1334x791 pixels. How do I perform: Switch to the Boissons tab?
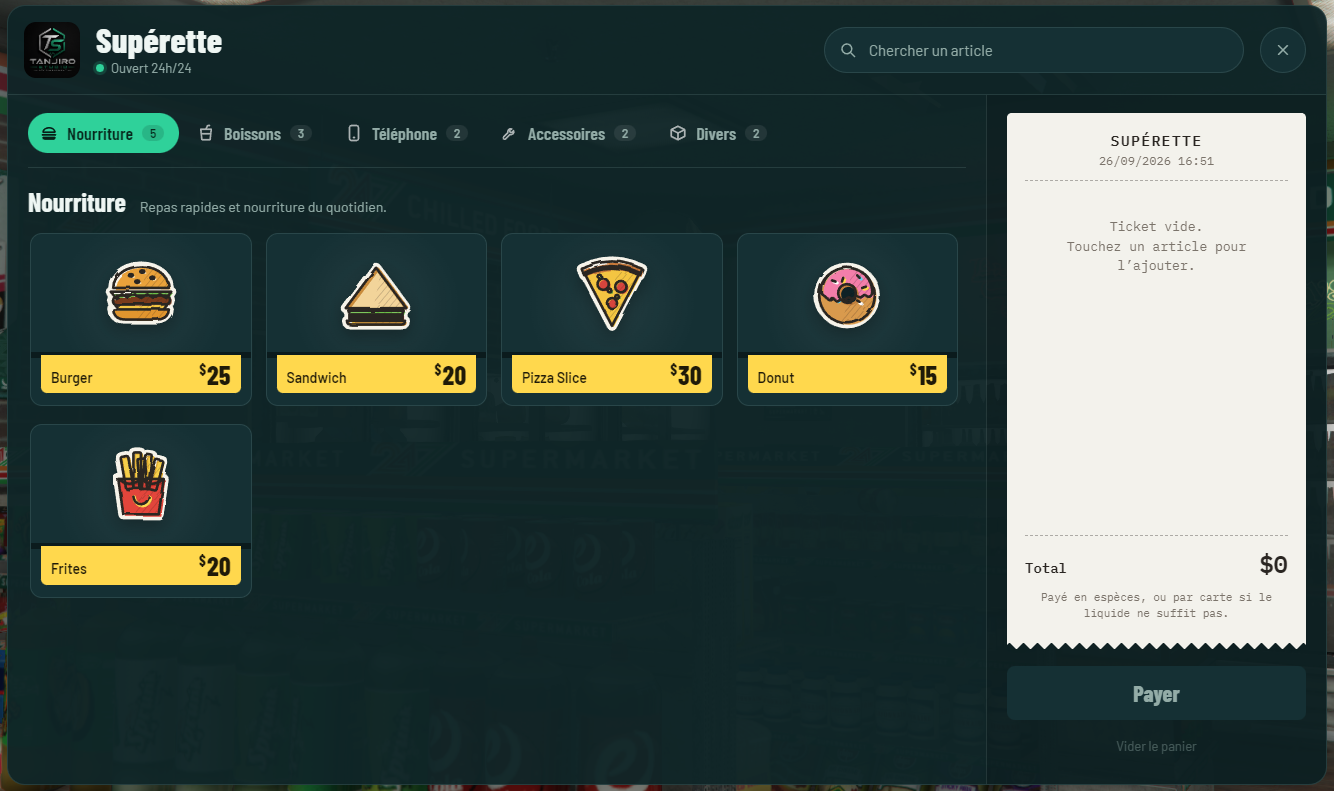pyautogui.click(x=255, y=134)
